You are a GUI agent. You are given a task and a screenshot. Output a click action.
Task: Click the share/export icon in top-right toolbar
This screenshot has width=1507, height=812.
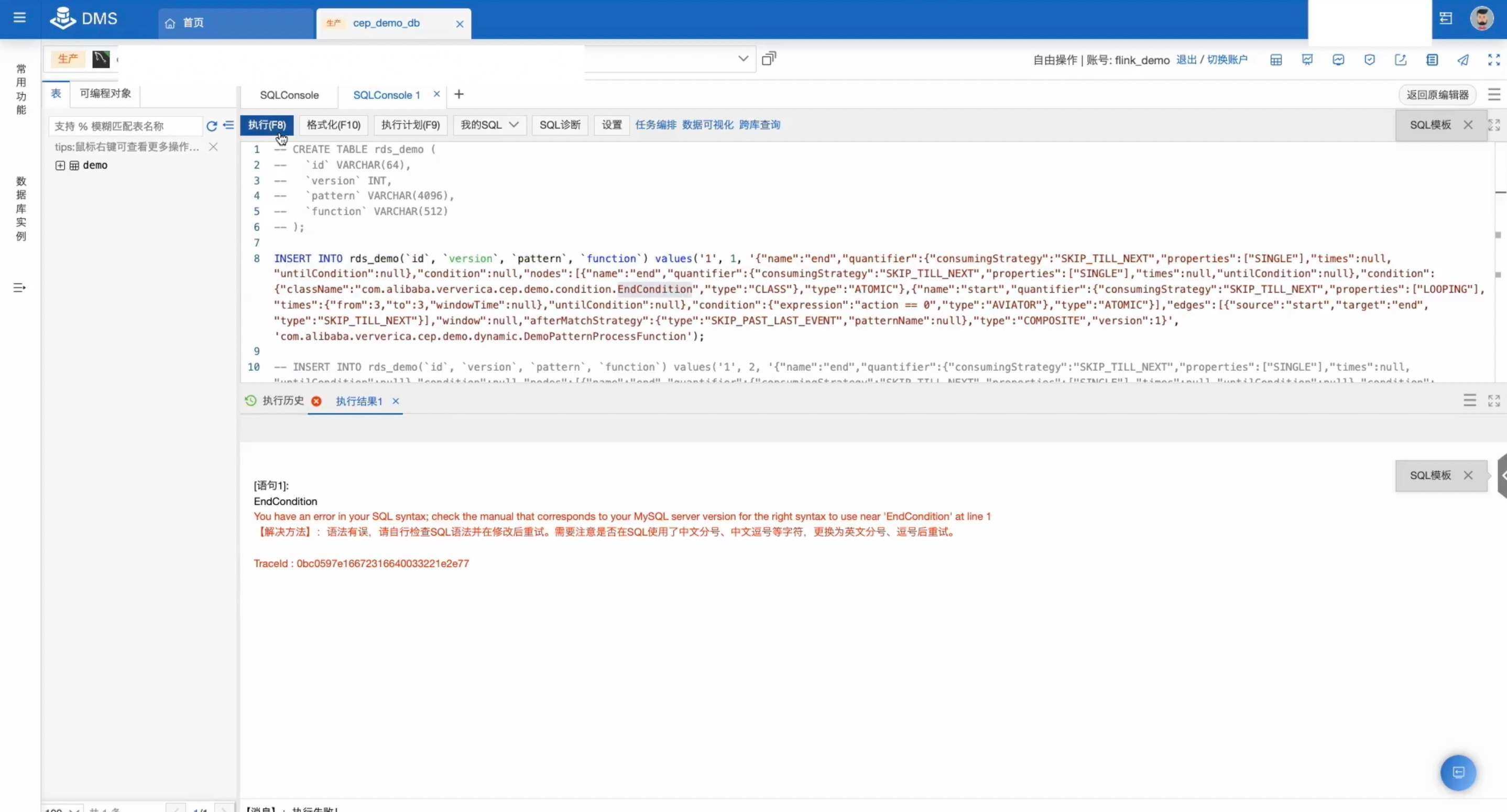point(1401,60)
